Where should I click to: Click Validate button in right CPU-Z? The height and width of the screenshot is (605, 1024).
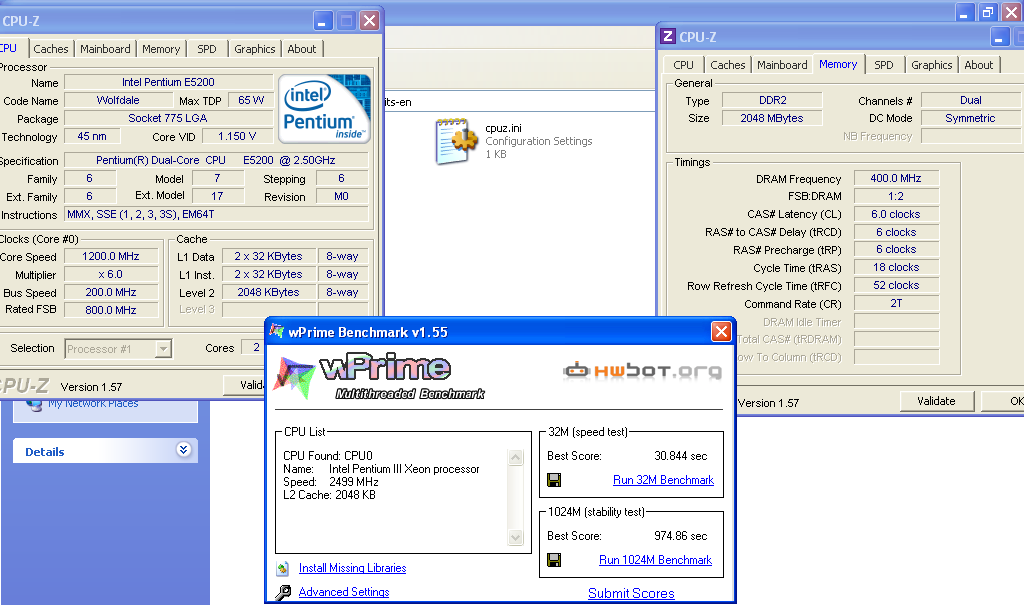[x=936, y=401]
